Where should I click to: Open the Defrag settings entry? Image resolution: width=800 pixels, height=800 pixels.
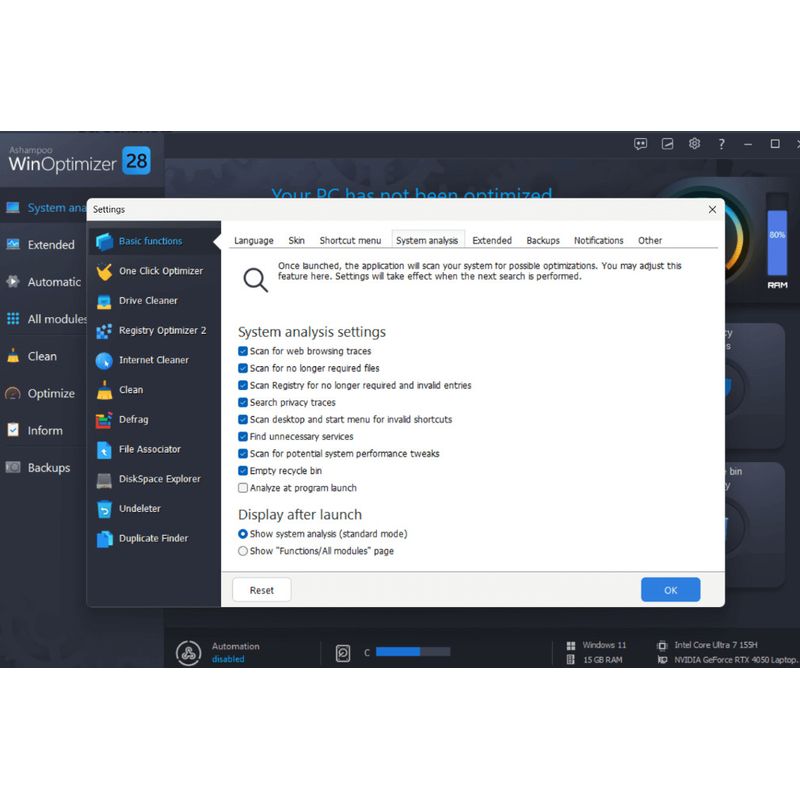coord(133,420)
